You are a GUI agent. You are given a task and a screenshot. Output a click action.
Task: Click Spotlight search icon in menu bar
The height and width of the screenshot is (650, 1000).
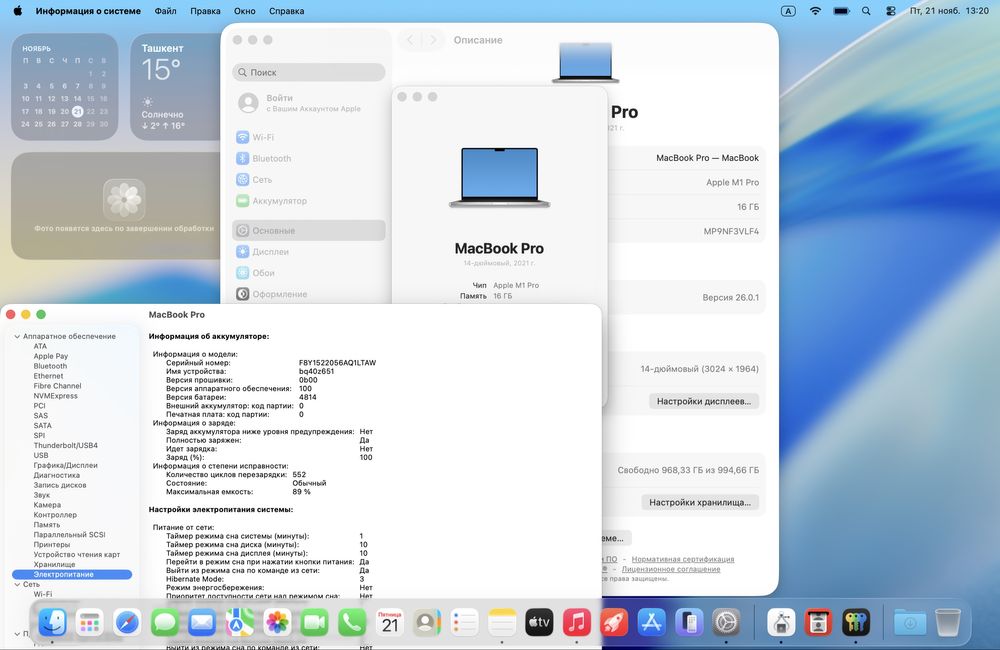[866, 11]
